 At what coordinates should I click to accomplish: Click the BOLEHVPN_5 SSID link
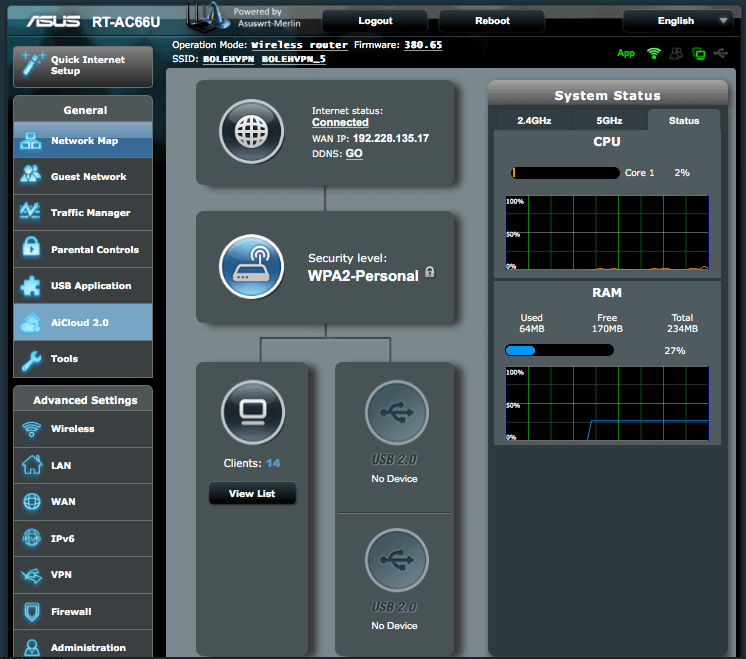[x=294, y=59]
